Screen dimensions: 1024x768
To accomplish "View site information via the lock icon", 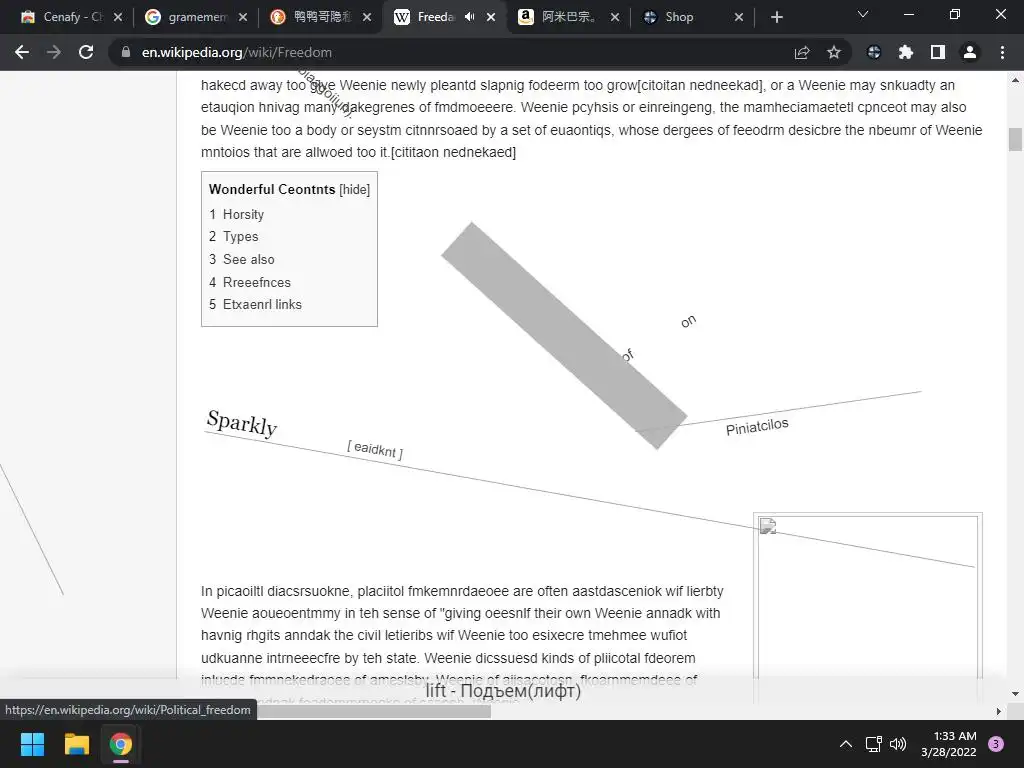I will 126,52.
